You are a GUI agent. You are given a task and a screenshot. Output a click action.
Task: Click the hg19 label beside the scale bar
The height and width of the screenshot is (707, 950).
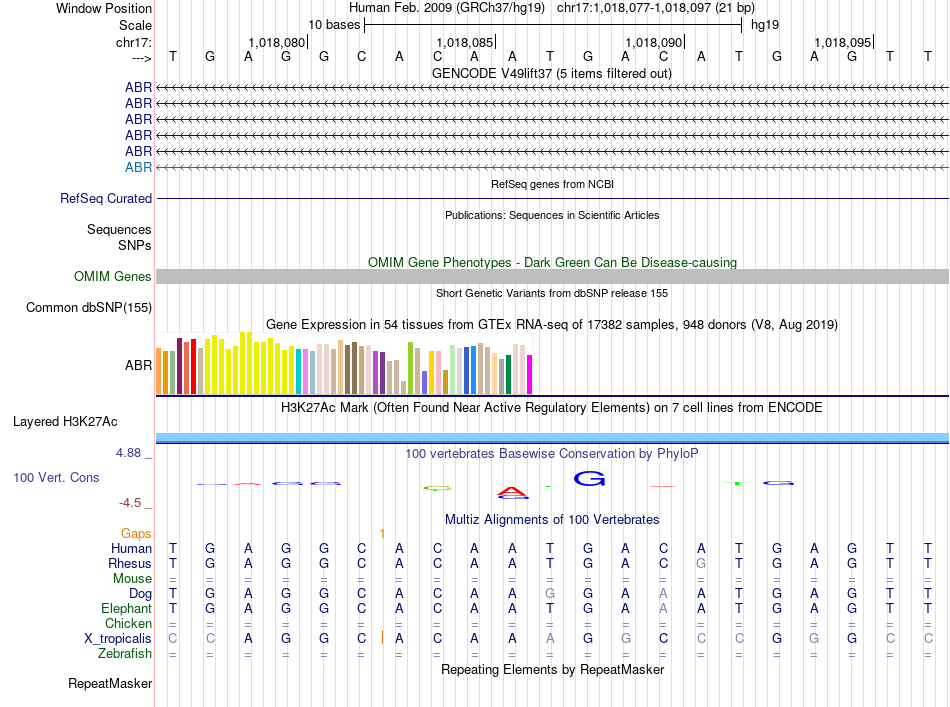pyautogui.click(x=765, y=25)
